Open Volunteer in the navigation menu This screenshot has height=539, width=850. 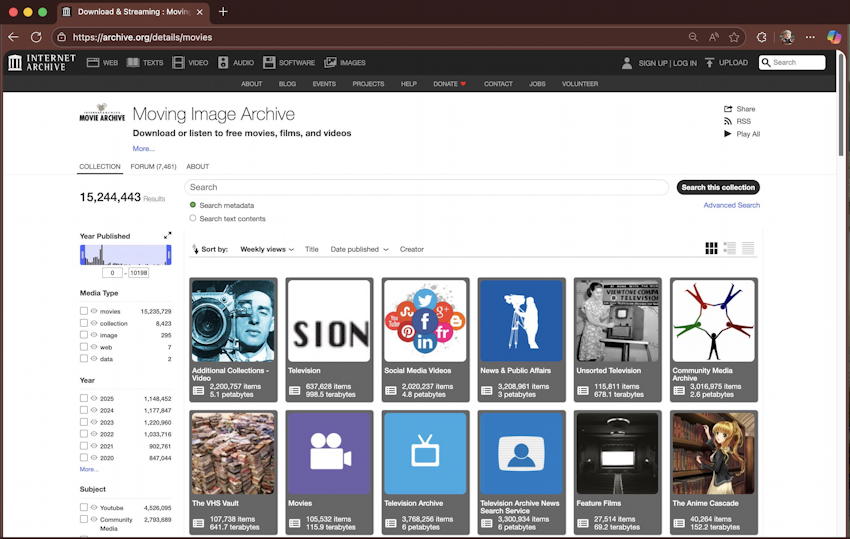click(x=580, y=84)
